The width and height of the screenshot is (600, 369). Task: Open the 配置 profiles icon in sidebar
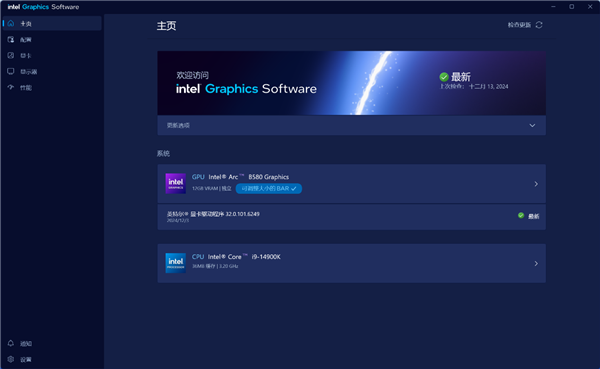pyautogui.click(x=11, y=39)
